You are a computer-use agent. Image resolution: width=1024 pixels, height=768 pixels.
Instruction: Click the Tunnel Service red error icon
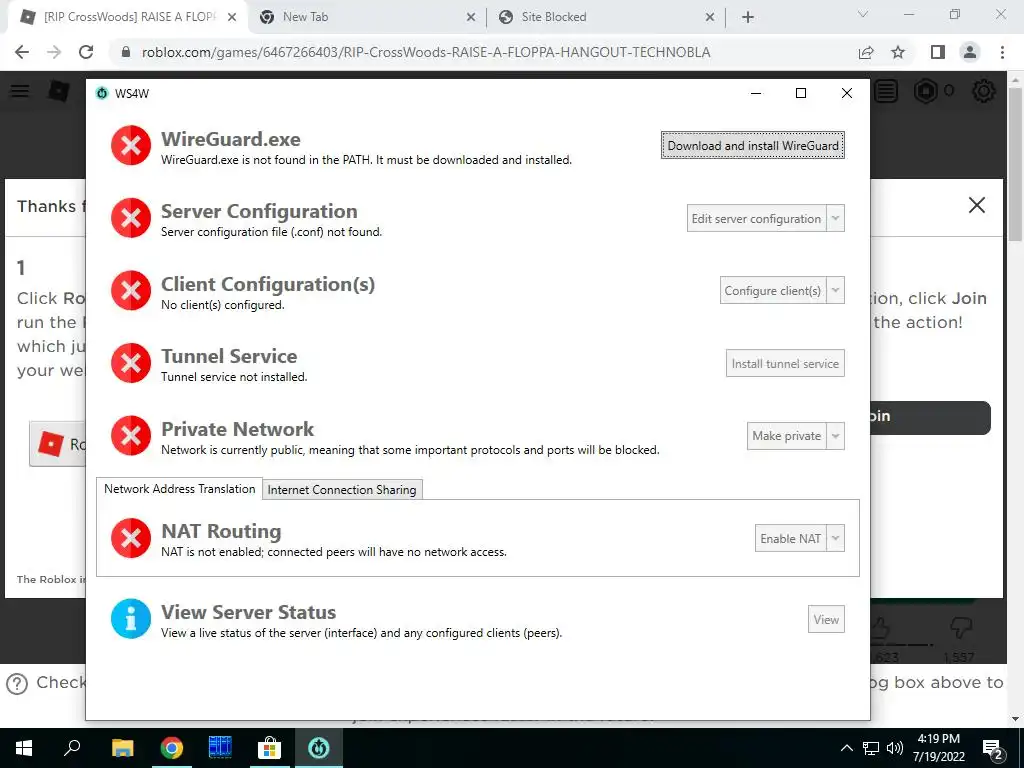coord(131,362)
